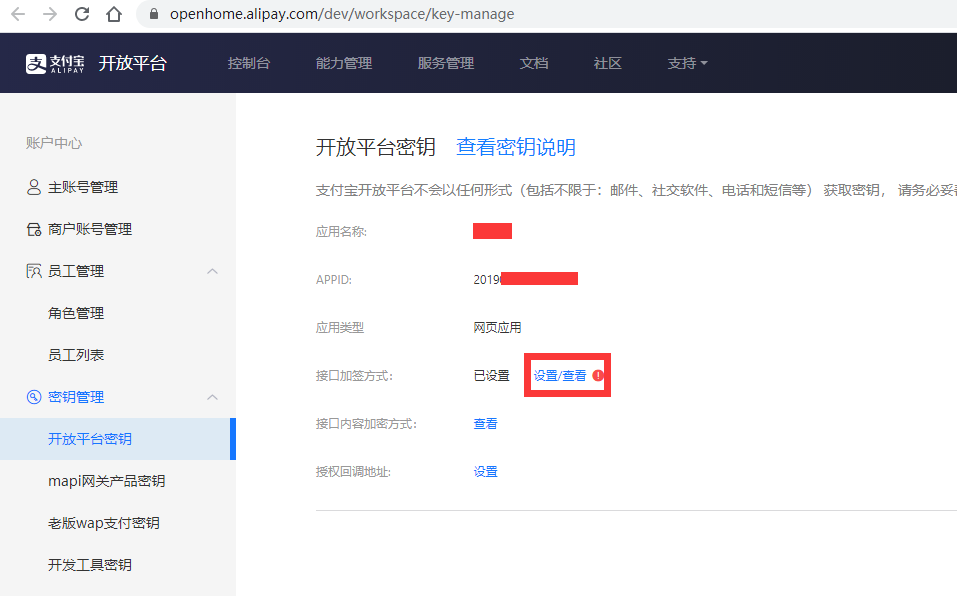The height and width of the screenshot is (596, 957).
Task: Open the 文档 navigation item
Action: click(x=534, y=63)
